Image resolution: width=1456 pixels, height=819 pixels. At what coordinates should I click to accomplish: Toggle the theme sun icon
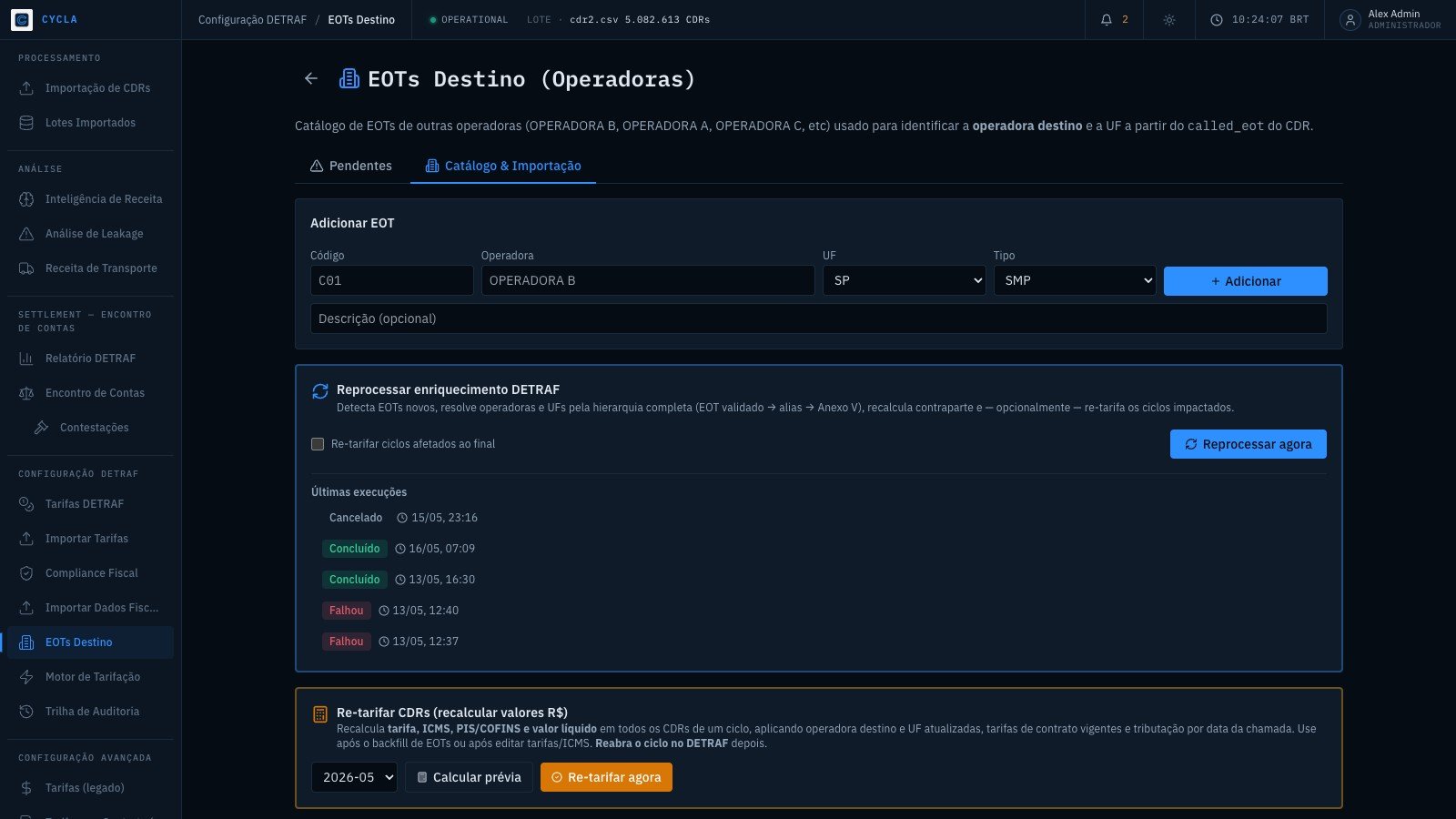(x=1169, y=19)
